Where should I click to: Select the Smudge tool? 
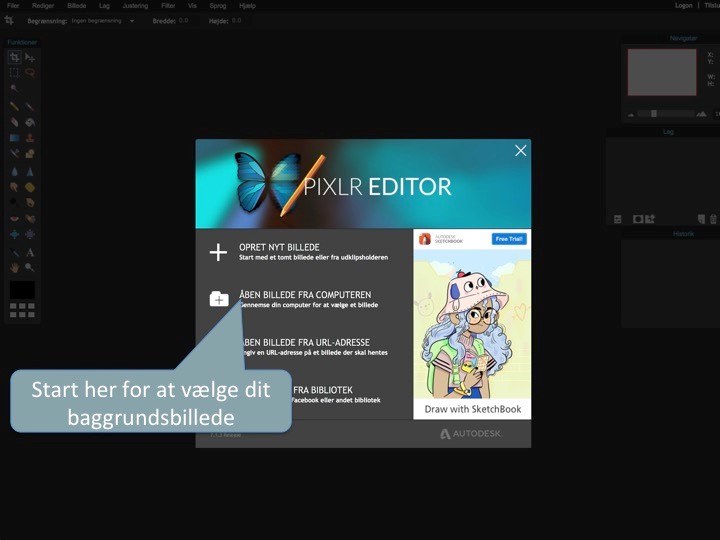pyautogui.click(x=15, y=187)
